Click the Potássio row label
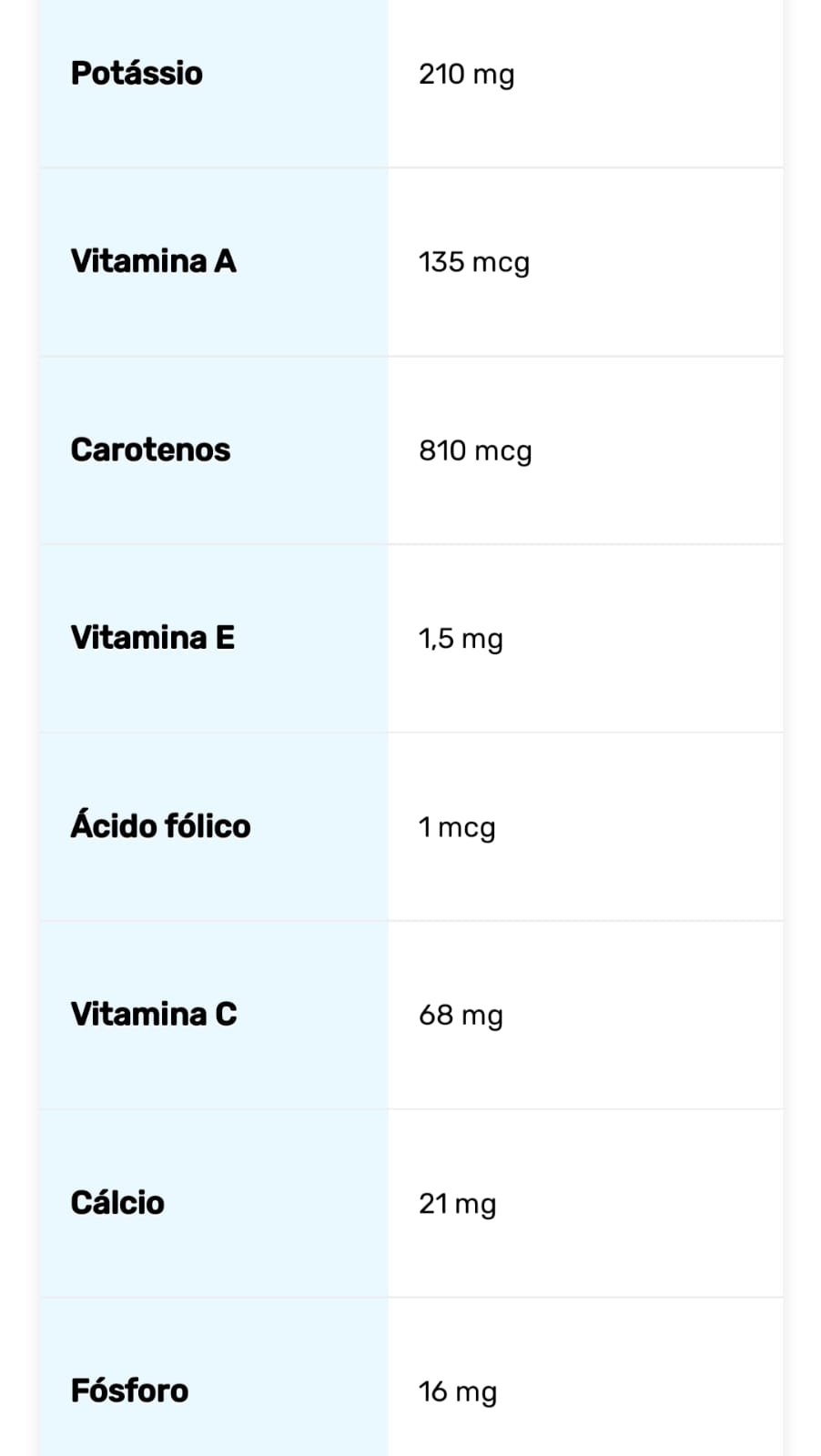821x1456 pixels. (137, 74)
